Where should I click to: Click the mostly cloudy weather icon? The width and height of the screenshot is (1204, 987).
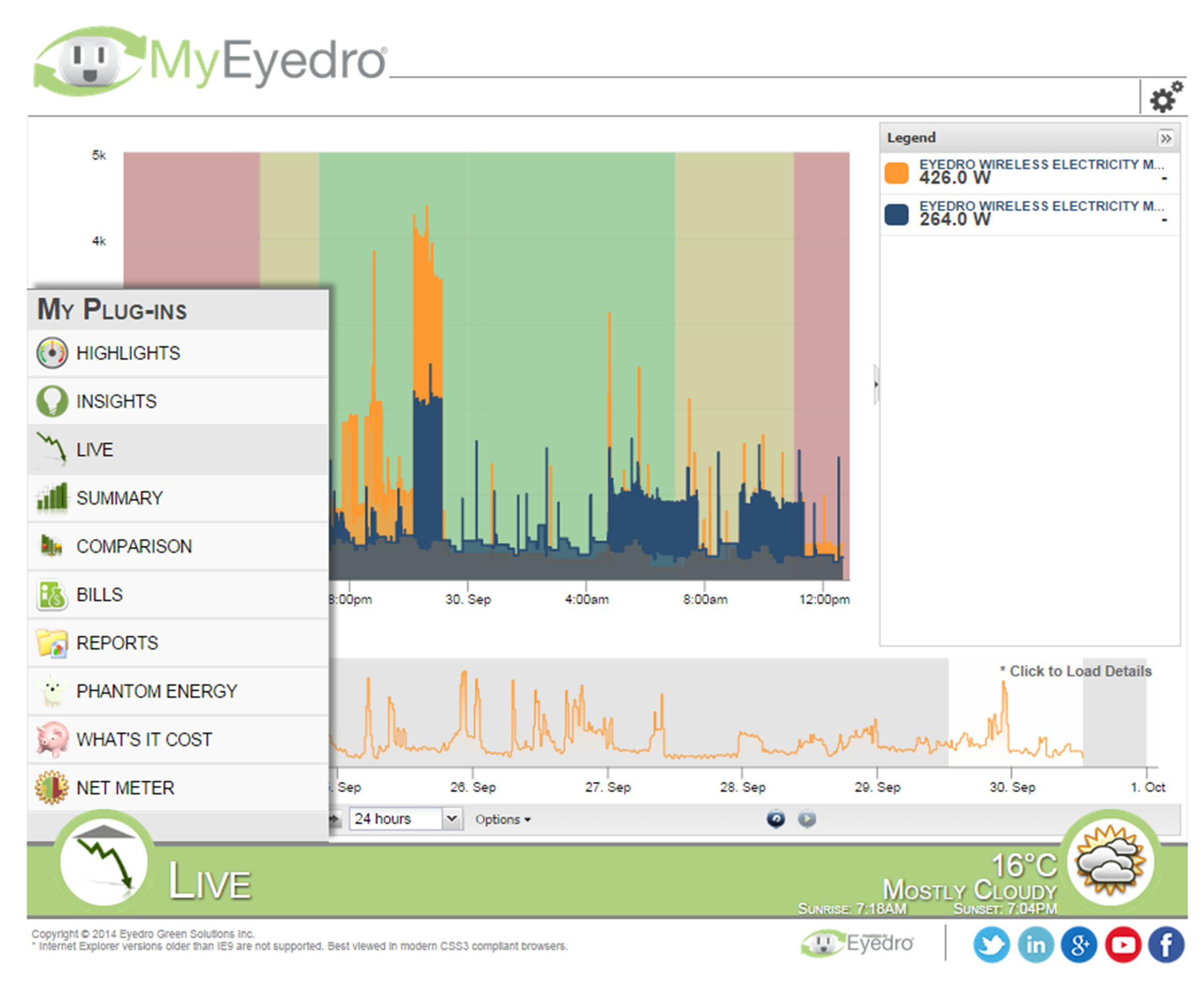(x=1110, y=860)
